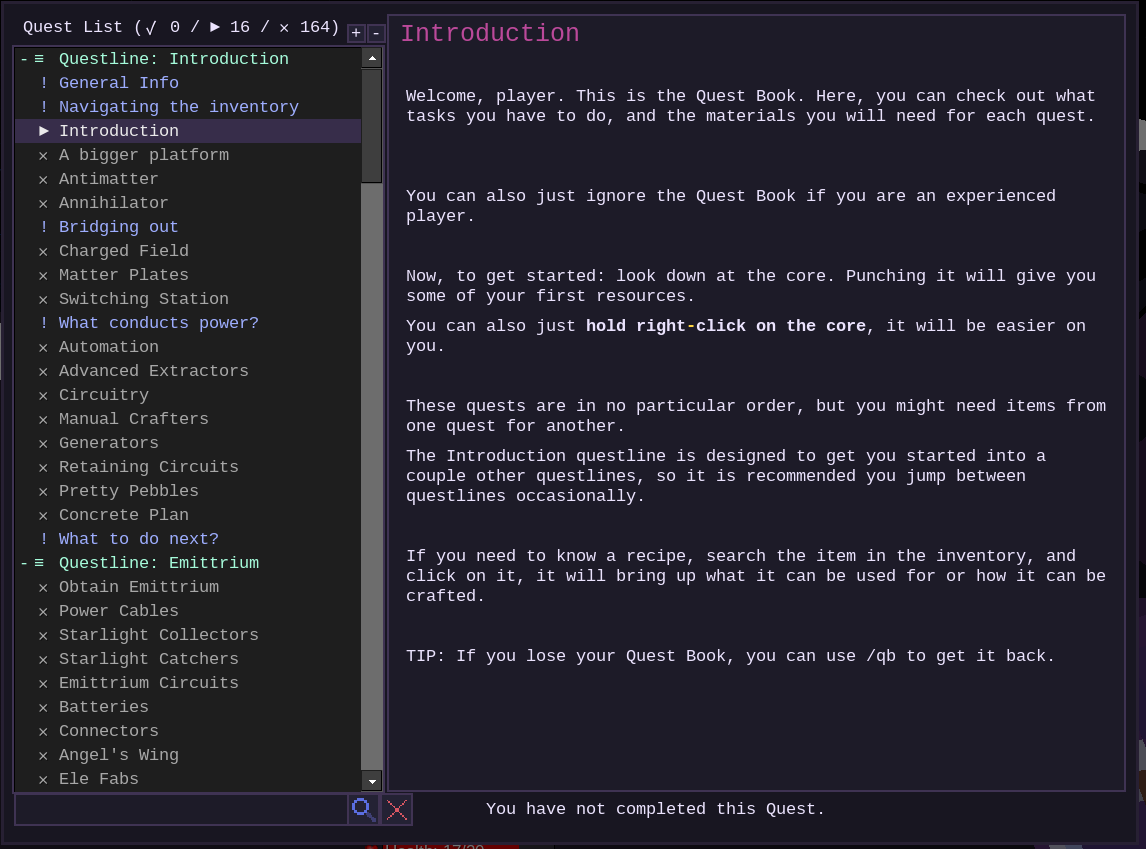This screenshot has width=1146, height=849.
Task: Collapse the Questline: Introduction group
Action: point(24,59)
